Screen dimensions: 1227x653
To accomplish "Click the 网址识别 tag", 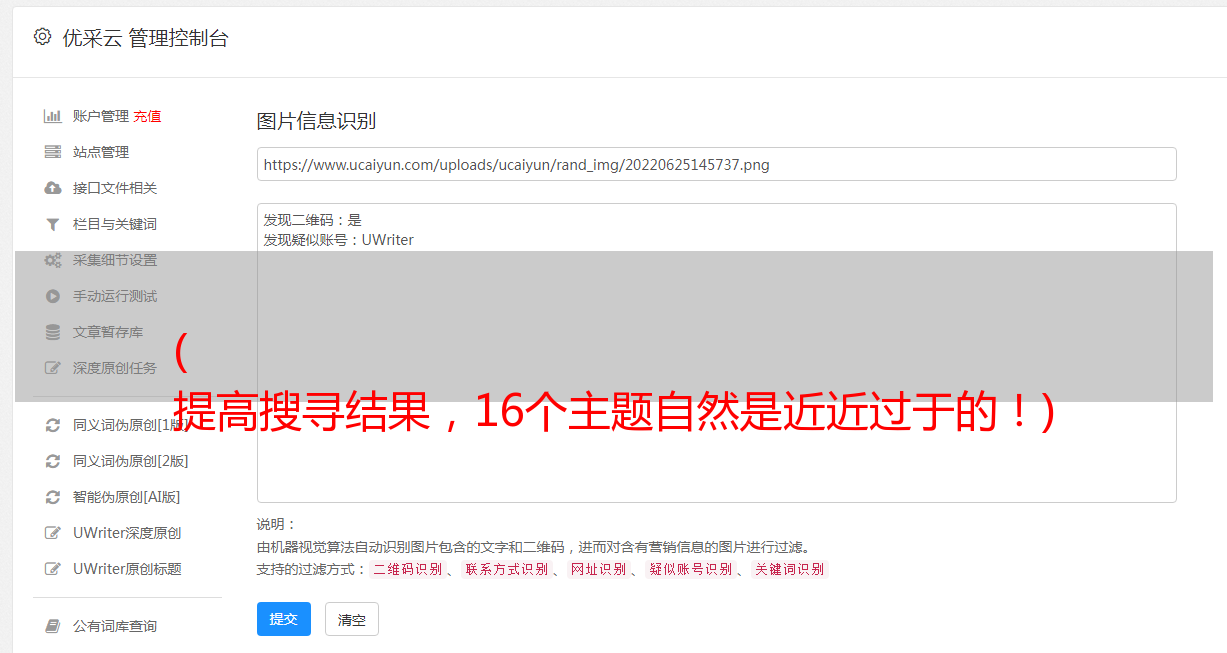I will coord(598,569).
